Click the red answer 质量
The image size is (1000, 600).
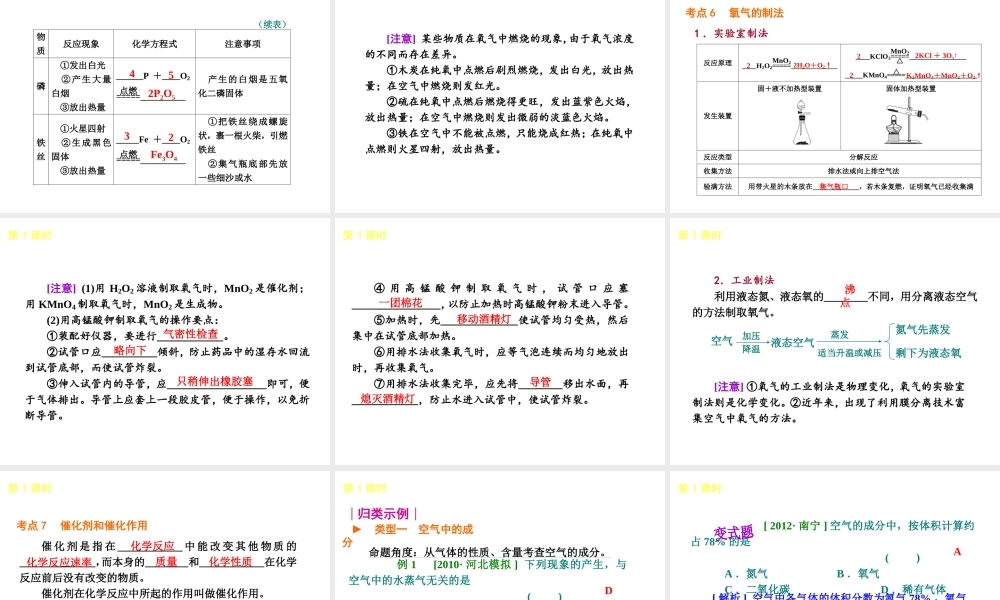166,562
